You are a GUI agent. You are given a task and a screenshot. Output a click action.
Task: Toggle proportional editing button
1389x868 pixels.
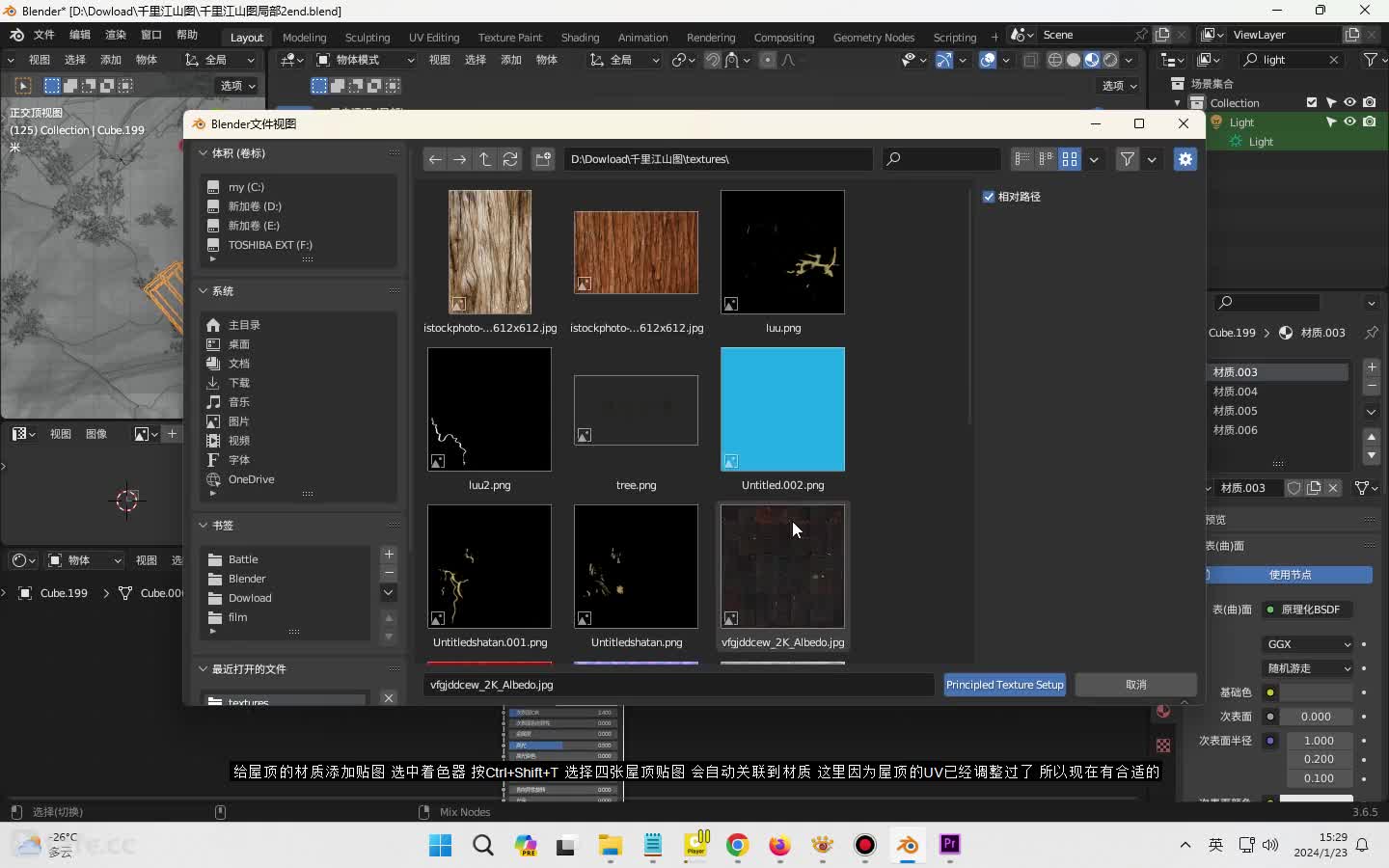[768, 60]
